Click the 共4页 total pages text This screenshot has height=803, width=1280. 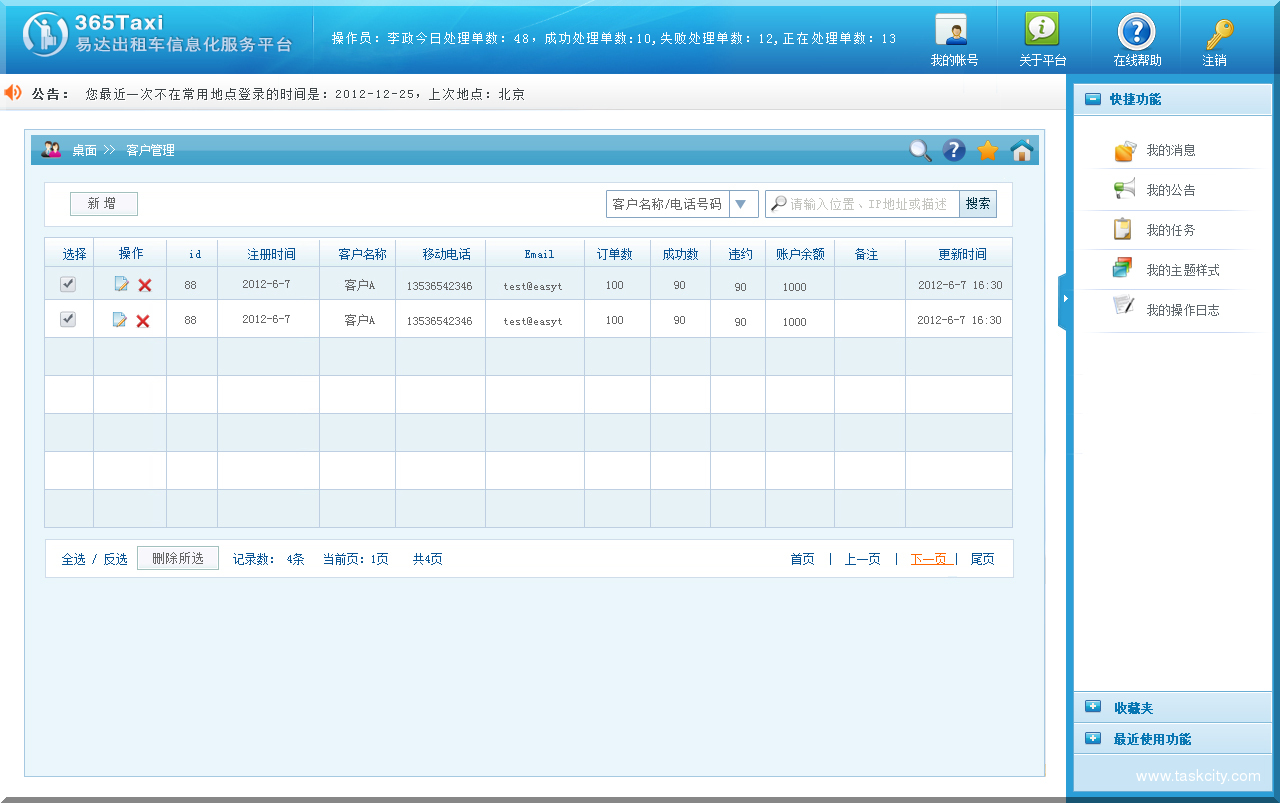pyautogui.click(x=428, y=559)
